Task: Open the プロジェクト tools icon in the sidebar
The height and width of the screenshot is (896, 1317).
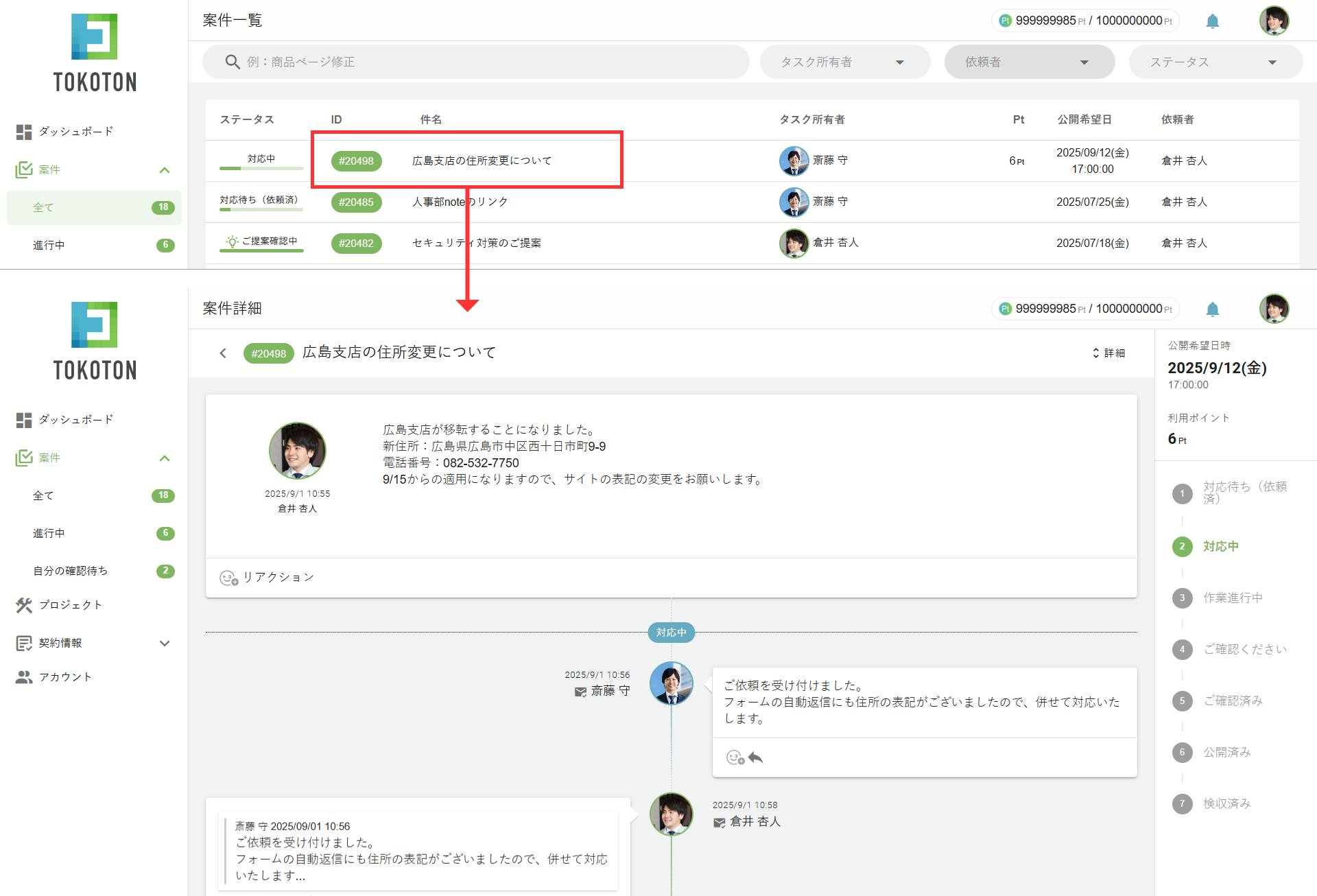Action: click(24, 605)
